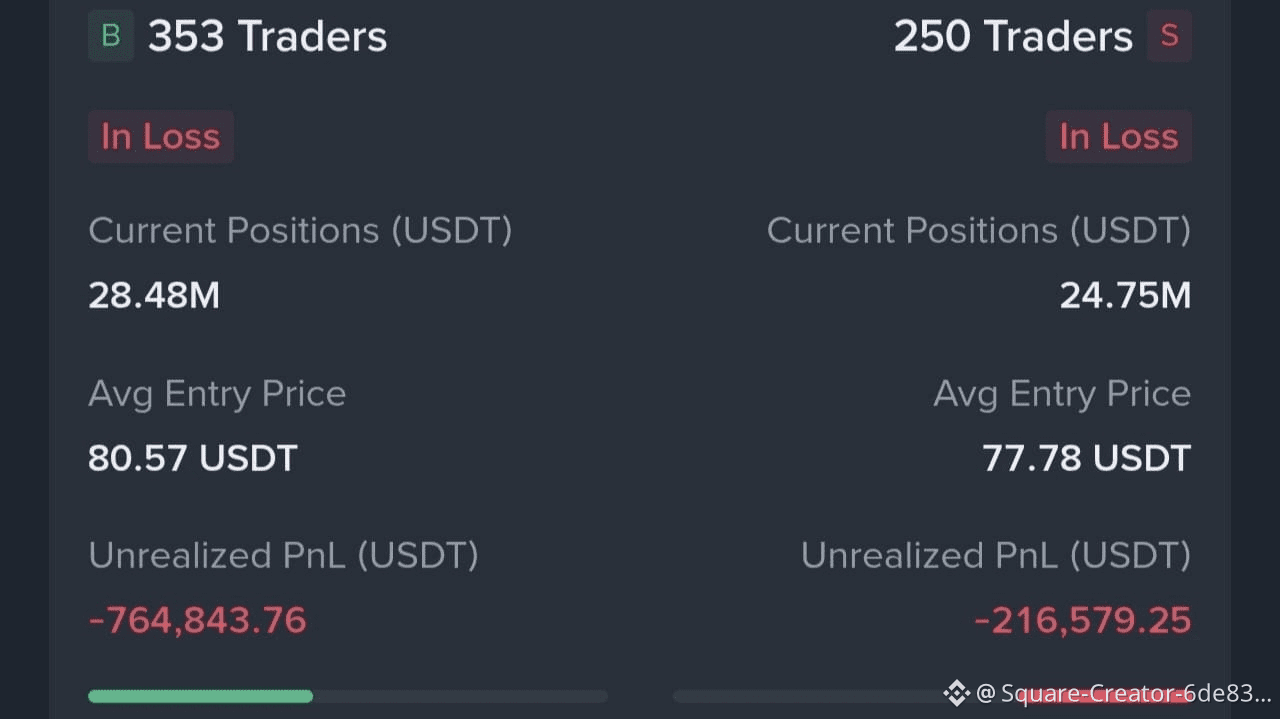Click the Binance logo in watermark
Viewport: 1280px width, 719px height.
point(956,693)
